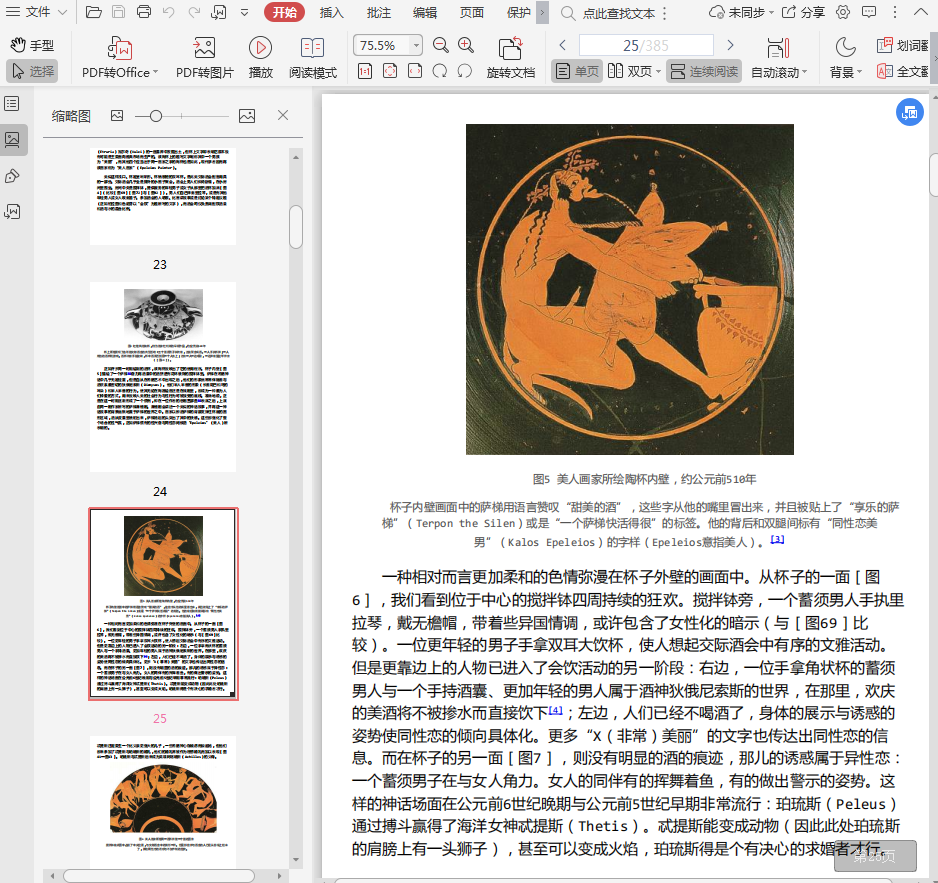Select the page 24 thumbnail
Viewport: 938px width, 883px height.
pos(163,377)
